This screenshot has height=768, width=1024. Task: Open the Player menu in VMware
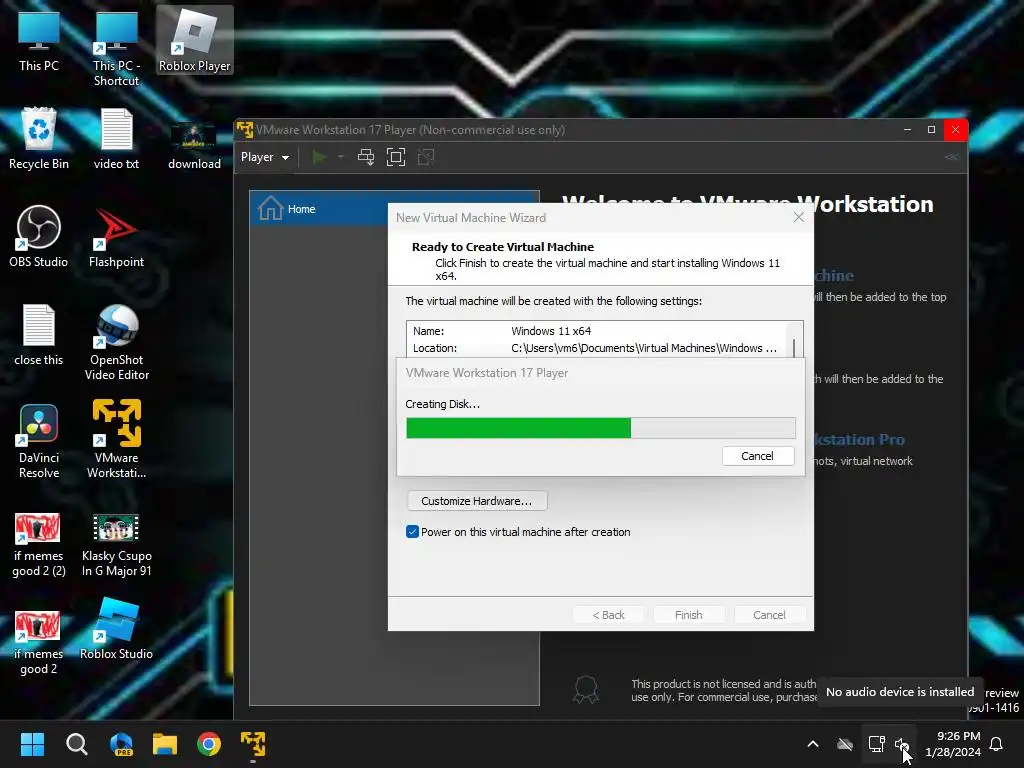[264, 157]
